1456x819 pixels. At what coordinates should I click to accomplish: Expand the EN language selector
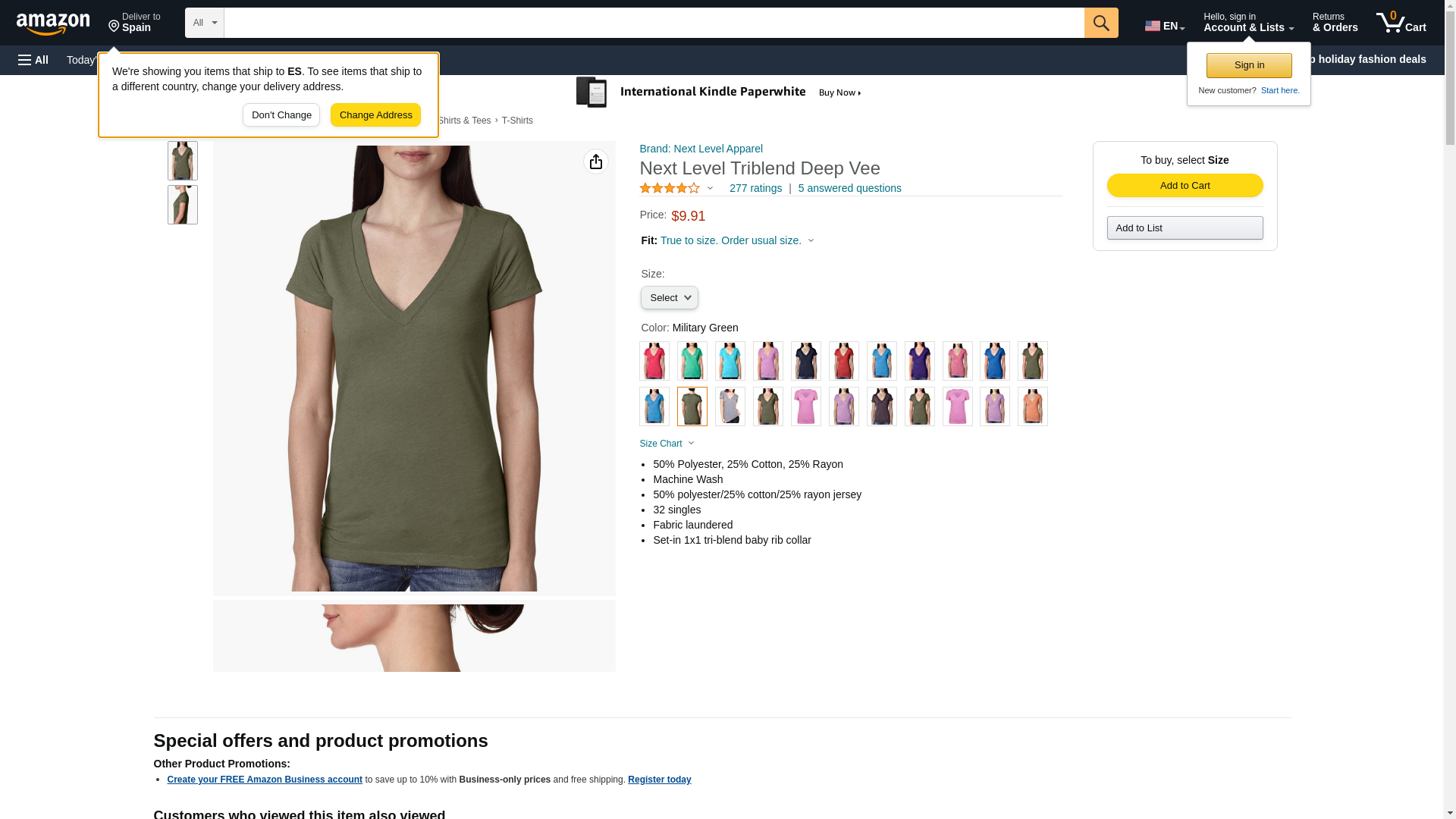point(1164,26)
